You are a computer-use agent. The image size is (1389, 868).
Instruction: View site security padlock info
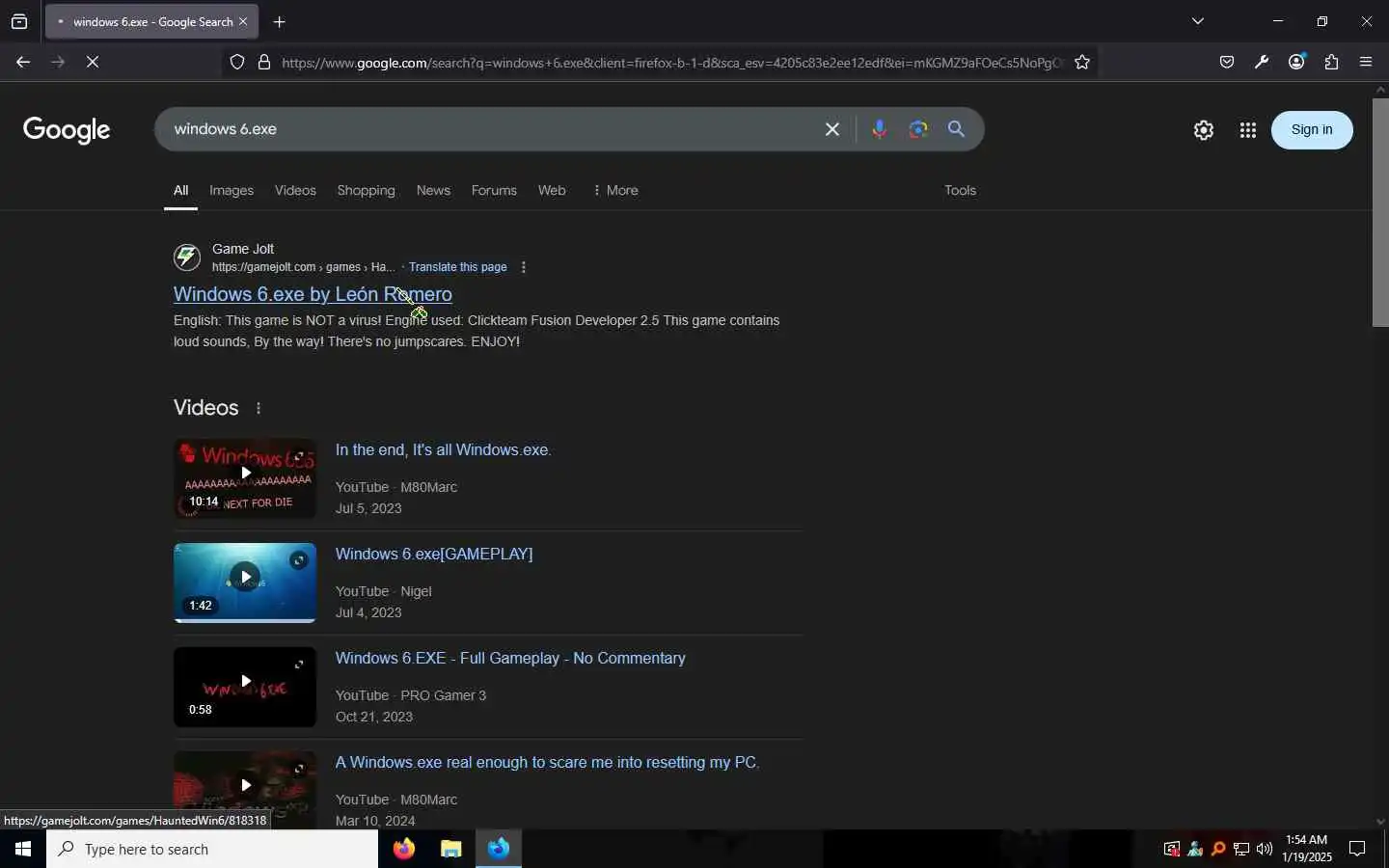pos(264,63)
